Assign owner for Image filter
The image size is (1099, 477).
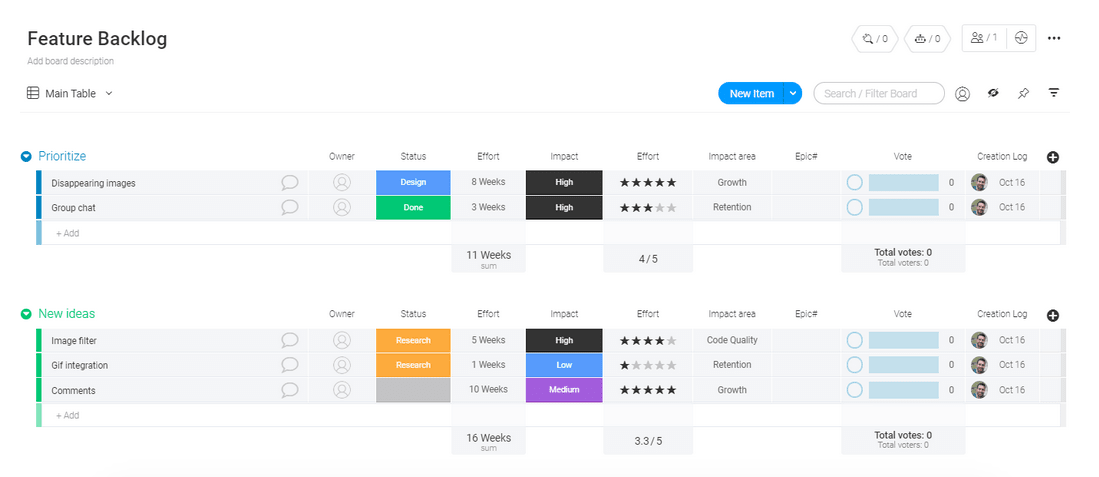[342, 340]
